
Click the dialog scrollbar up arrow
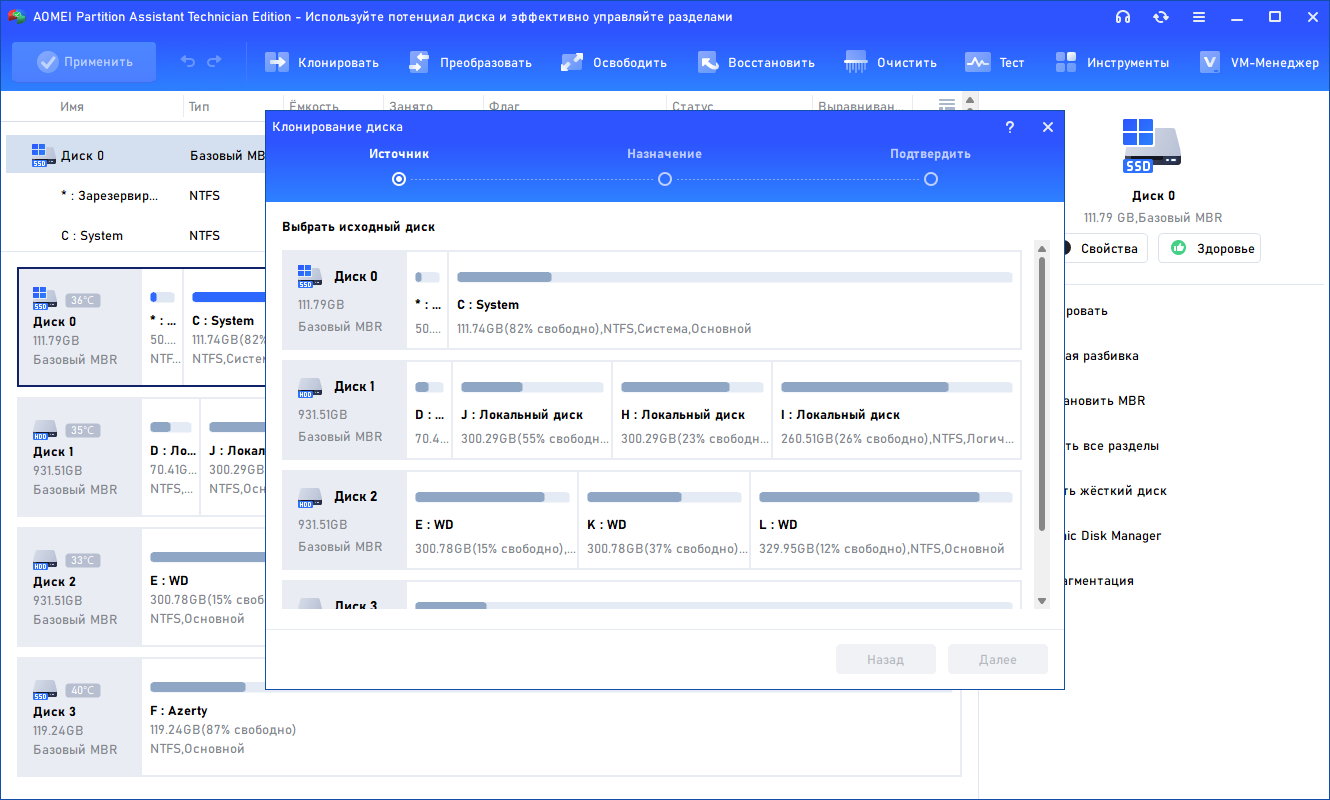point(1042,248)
